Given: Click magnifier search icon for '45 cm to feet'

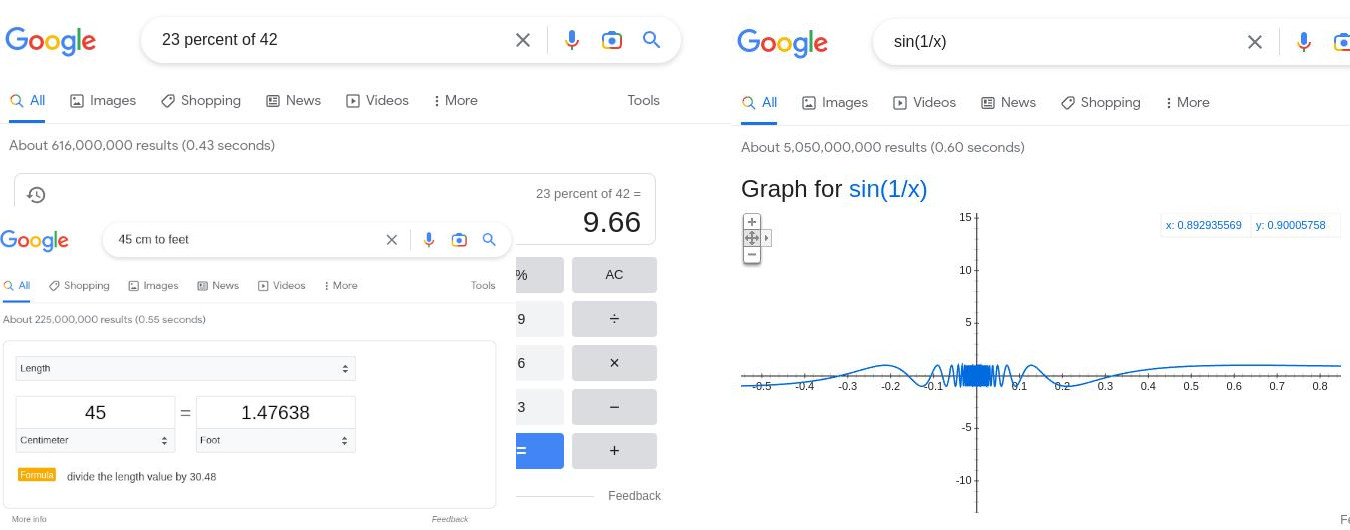Looking at the screenshot, I should pyautogui.click(x=489, y=240).
